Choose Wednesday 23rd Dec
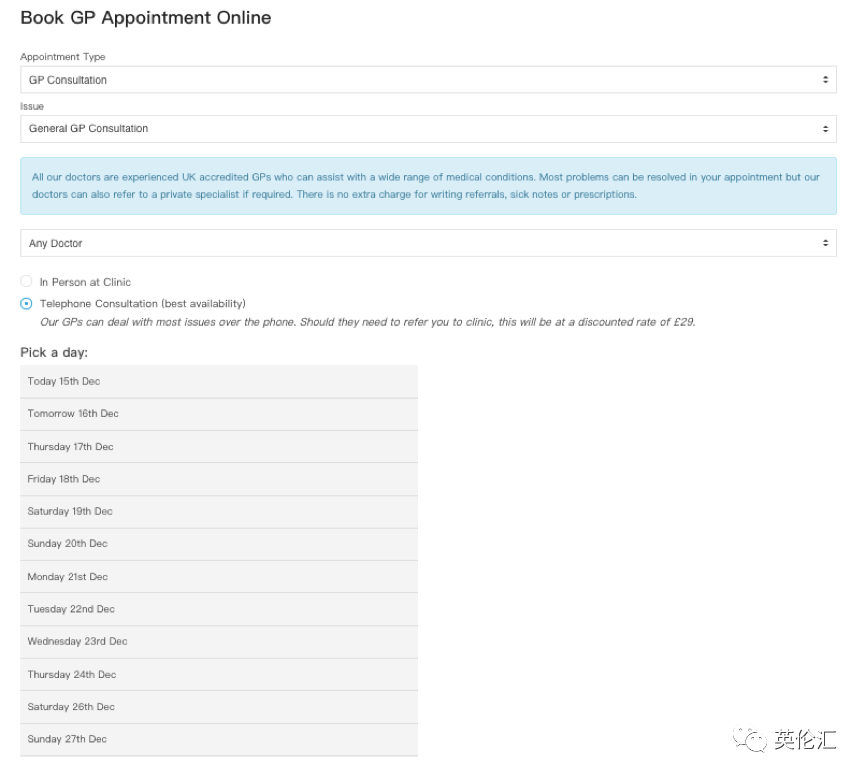 tap(219, 642)
